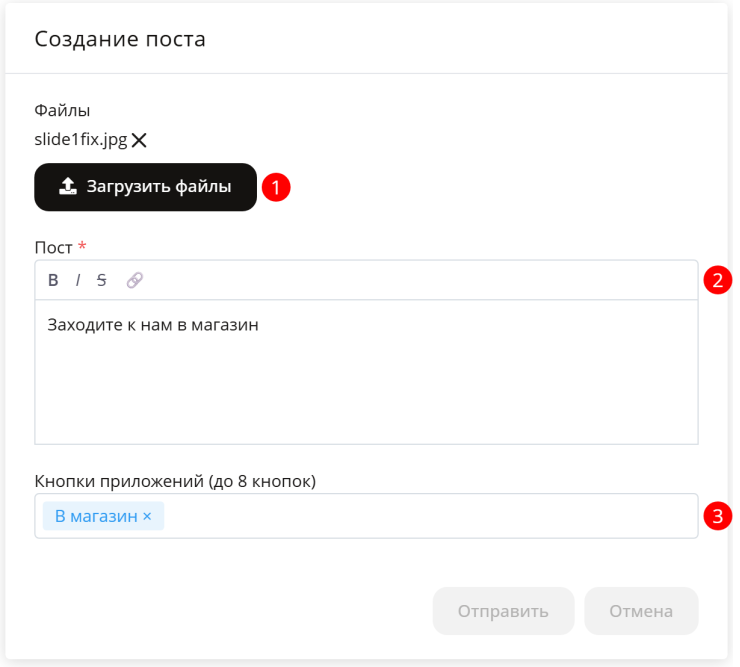
Task: Insert a link with the chain icon
Action: click(135, 280)
